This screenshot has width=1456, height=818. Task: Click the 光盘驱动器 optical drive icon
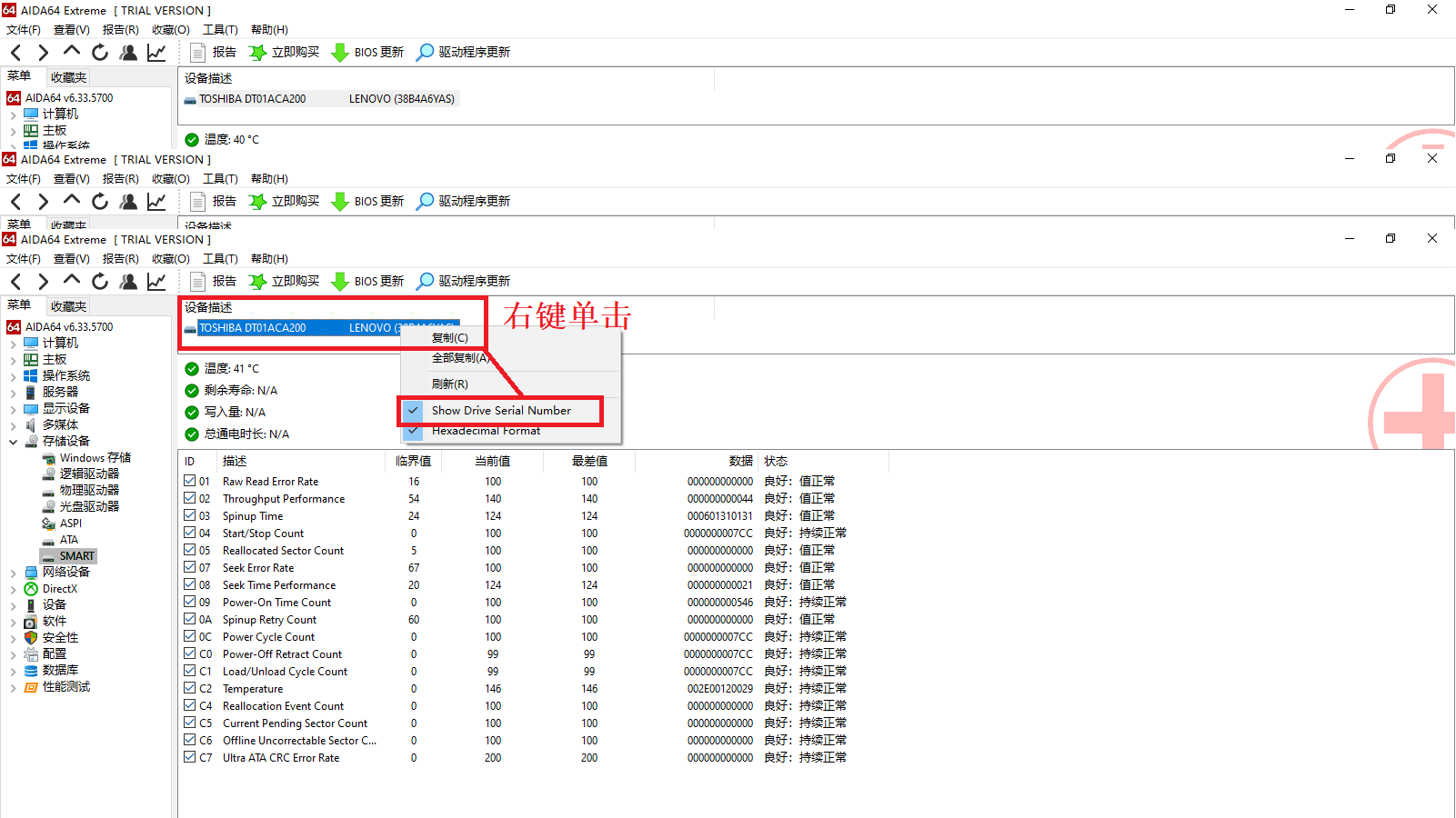[48, 507]
